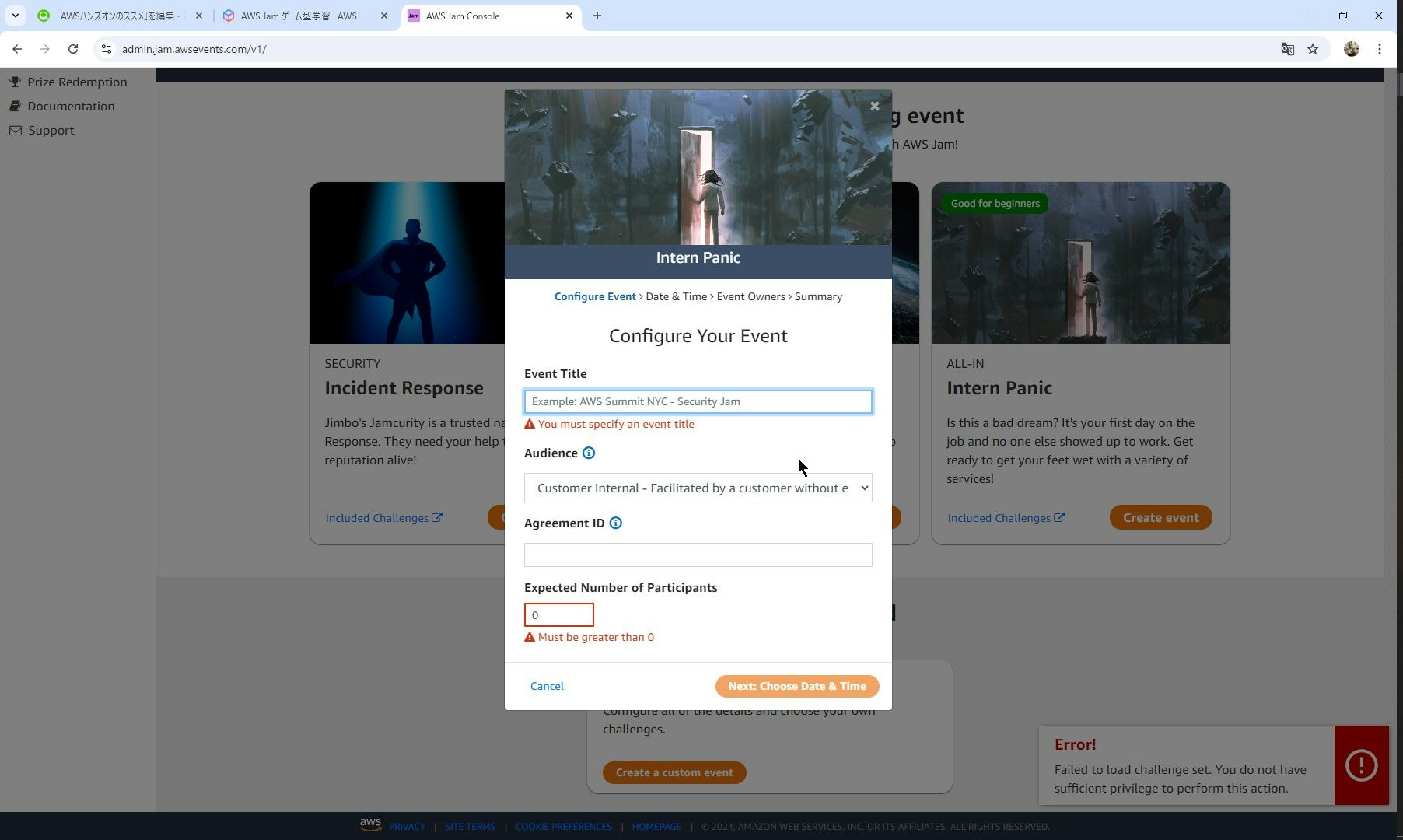Open the Google Translate page icon

(1287, 49)
